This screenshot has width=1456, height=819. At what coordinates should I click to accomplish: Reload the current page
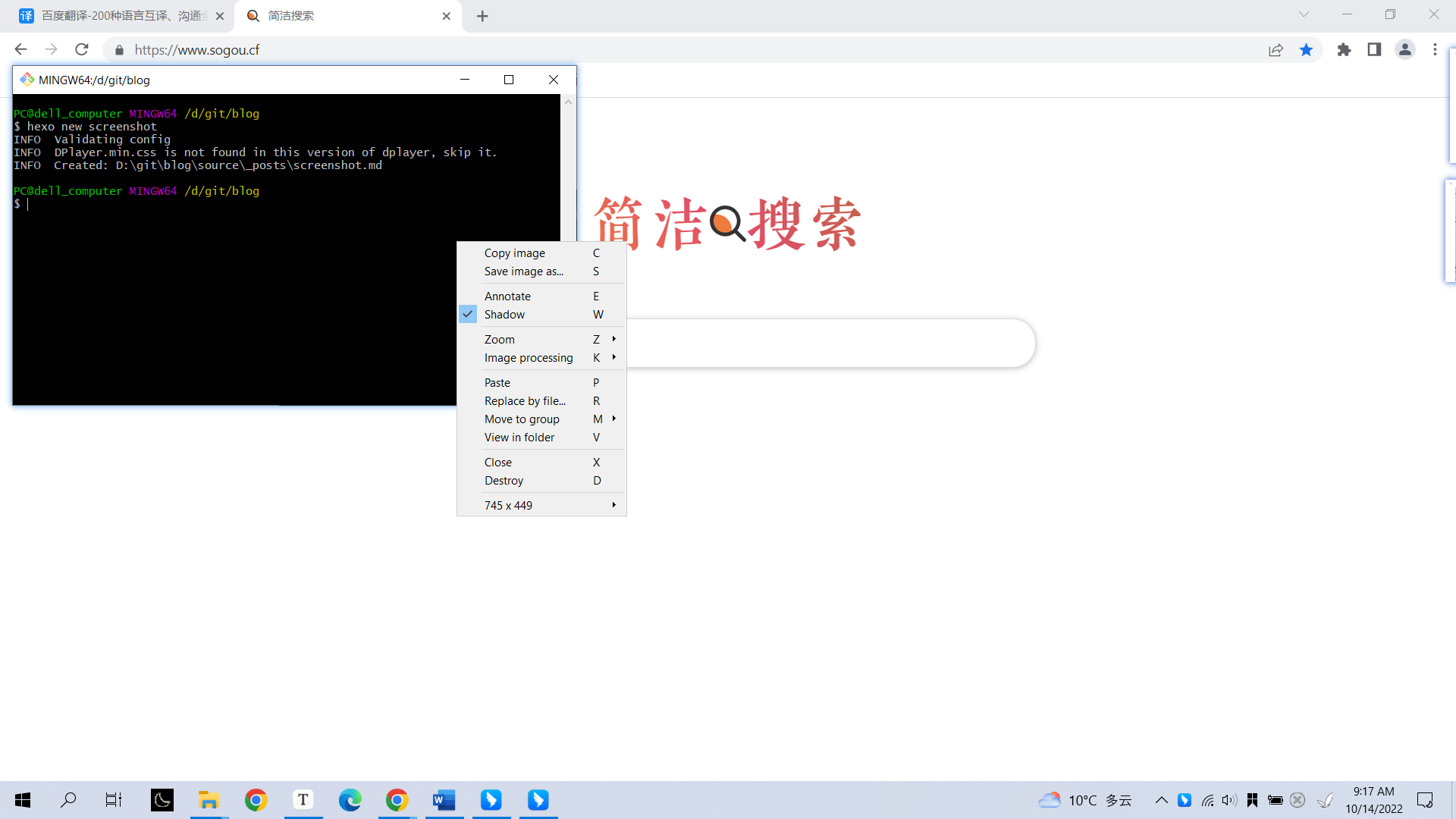(82, 50)
